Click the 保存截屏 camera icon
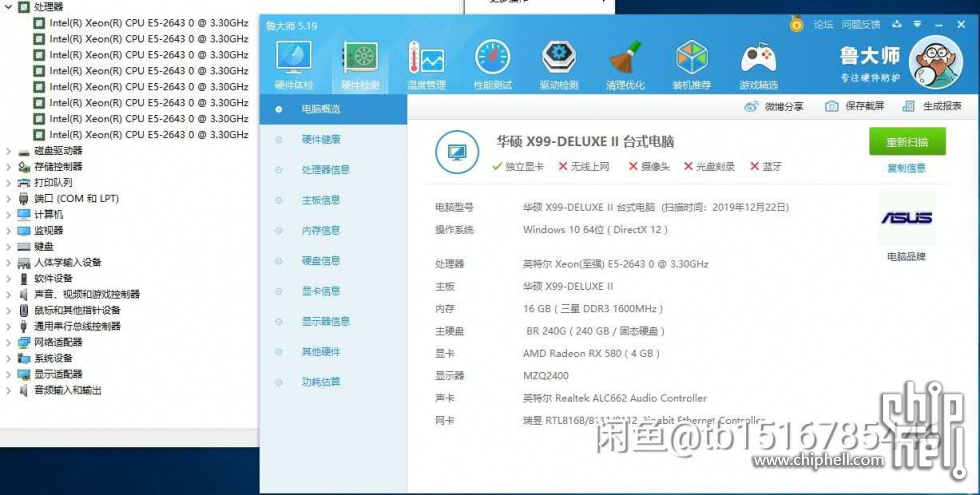Screen dimensions: 980x495 [x=831, y=107]
